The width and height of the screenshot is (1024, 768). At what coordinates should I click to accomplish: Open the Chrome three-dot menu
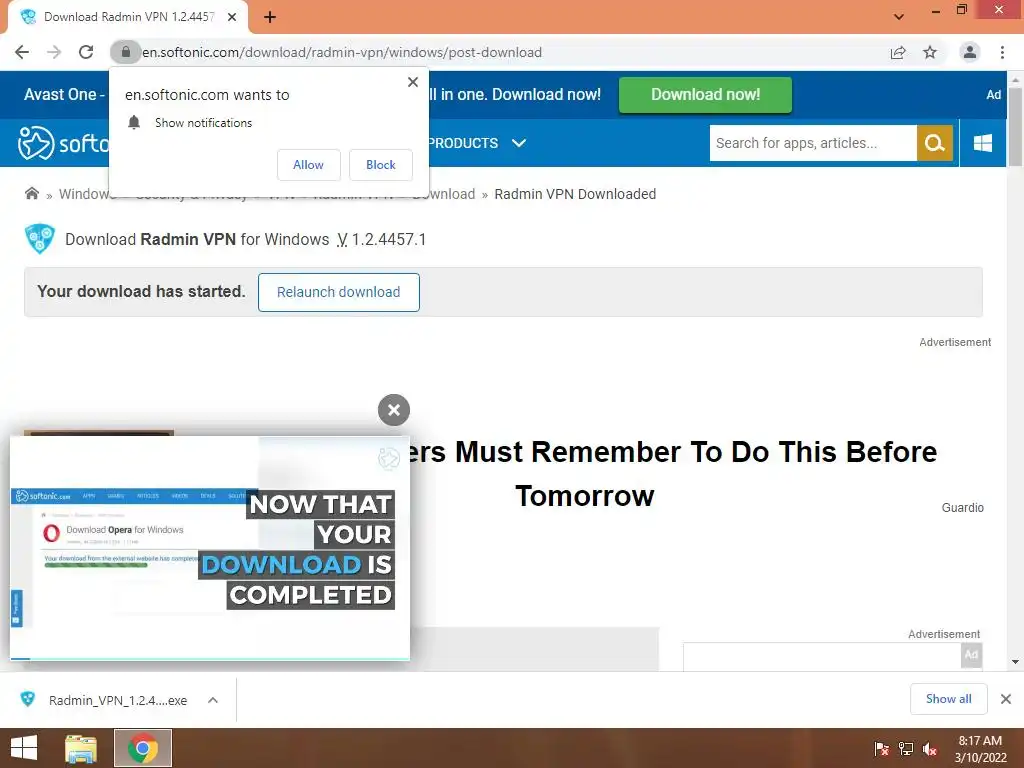[x=1002, y=52]
